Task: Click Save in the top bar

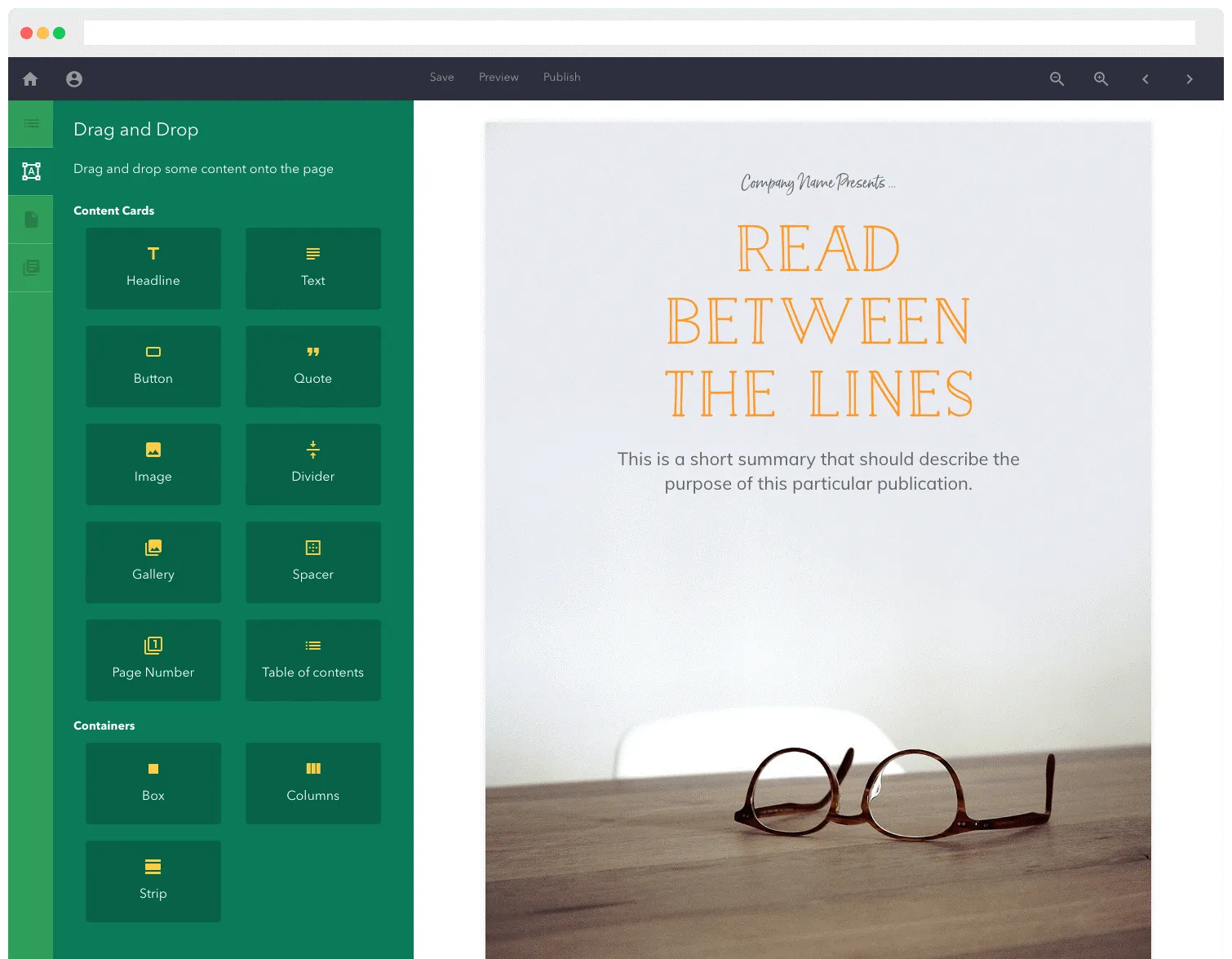Action: tap(442, 78)
